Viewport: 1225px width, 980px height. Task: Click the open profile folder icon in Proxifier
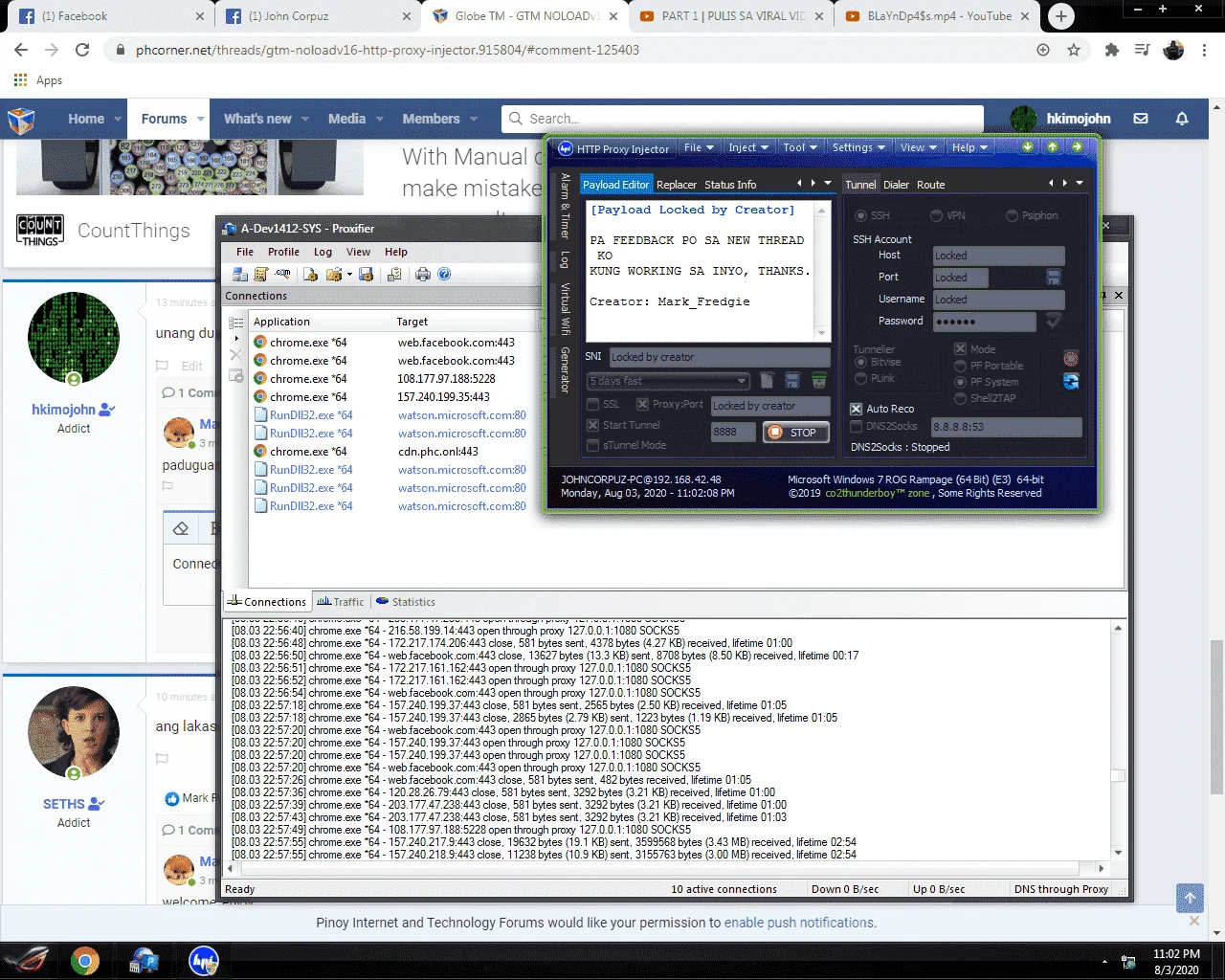334,275
